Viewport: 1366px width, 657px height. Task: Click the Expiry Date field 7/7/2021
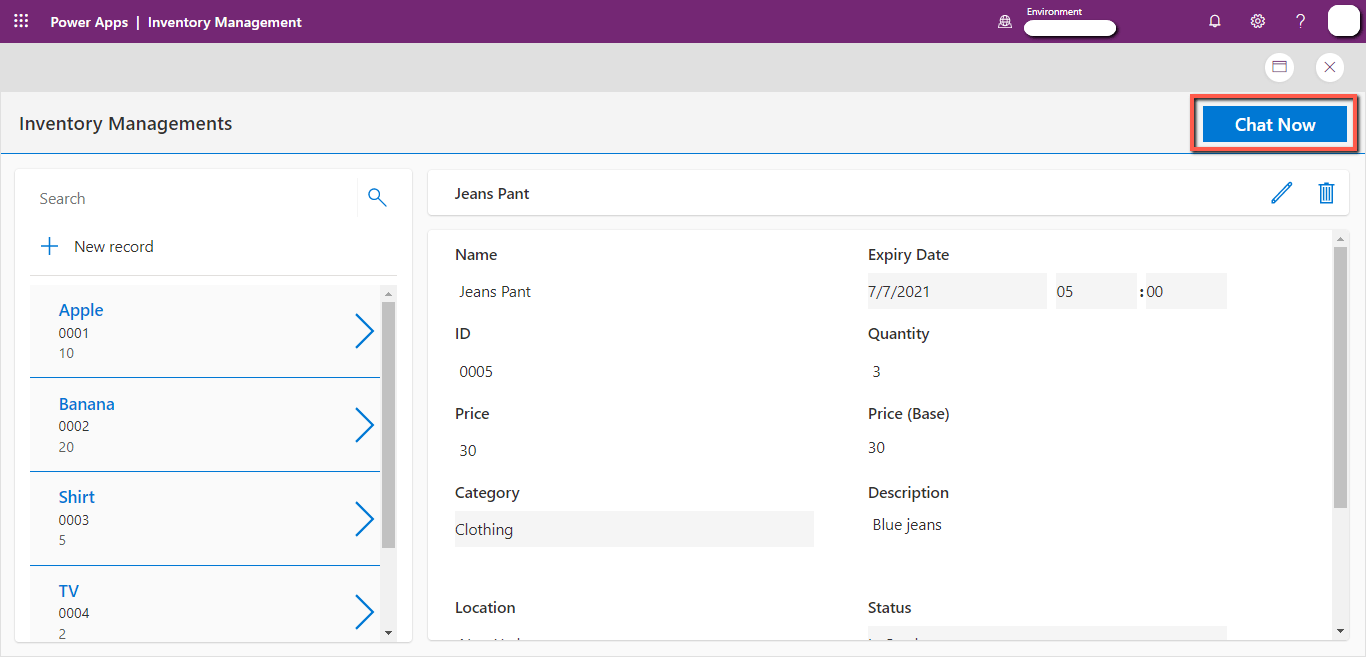click(957, 291)
